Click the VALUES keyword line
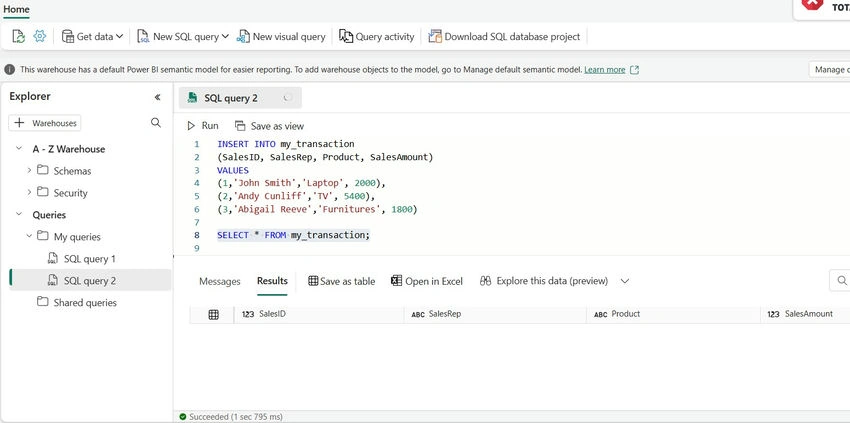This screenshot has width=850, height=423. (233, 170)
